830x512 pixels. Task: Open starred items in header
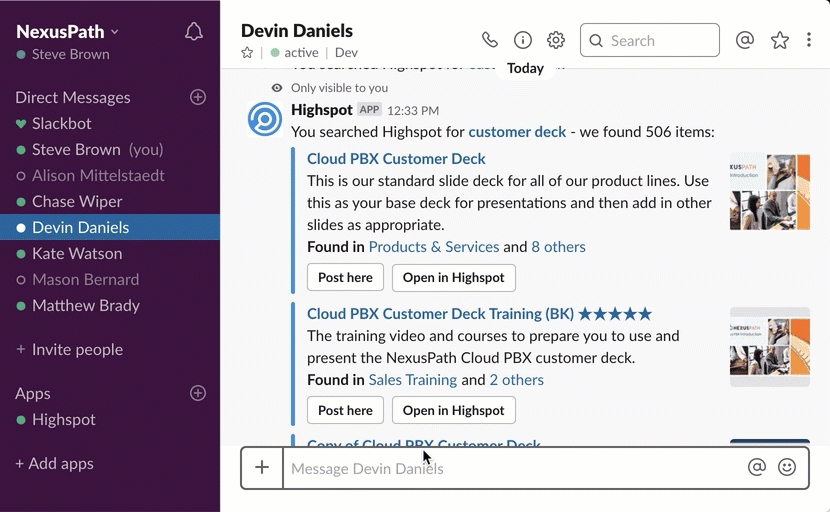click(780, 40)
